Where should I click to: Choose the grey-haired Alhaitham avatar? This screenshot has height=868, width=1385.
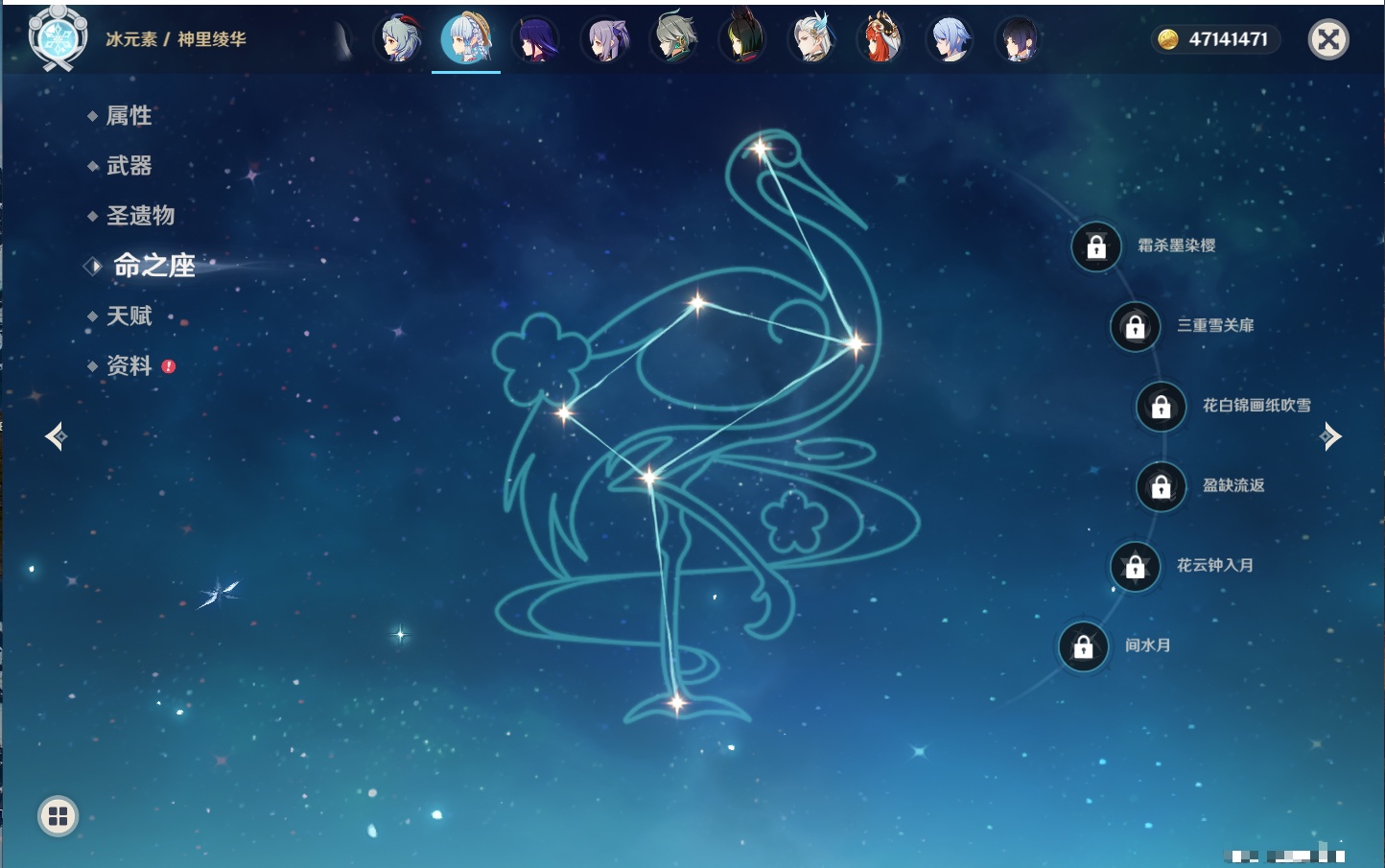coord(674,39)
